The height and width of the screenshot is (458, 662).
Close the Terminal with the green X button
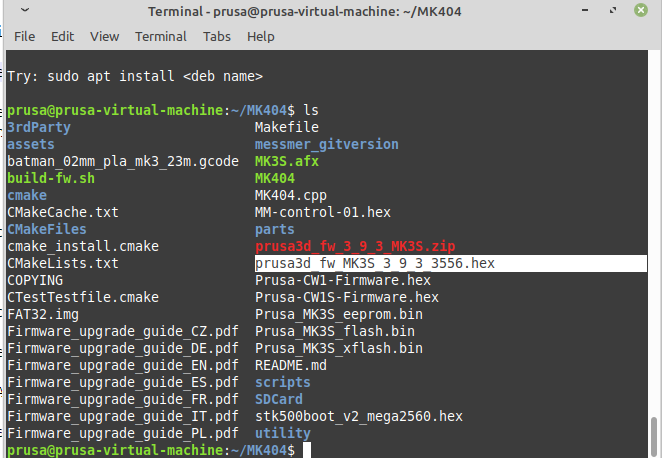click(642, 11)
